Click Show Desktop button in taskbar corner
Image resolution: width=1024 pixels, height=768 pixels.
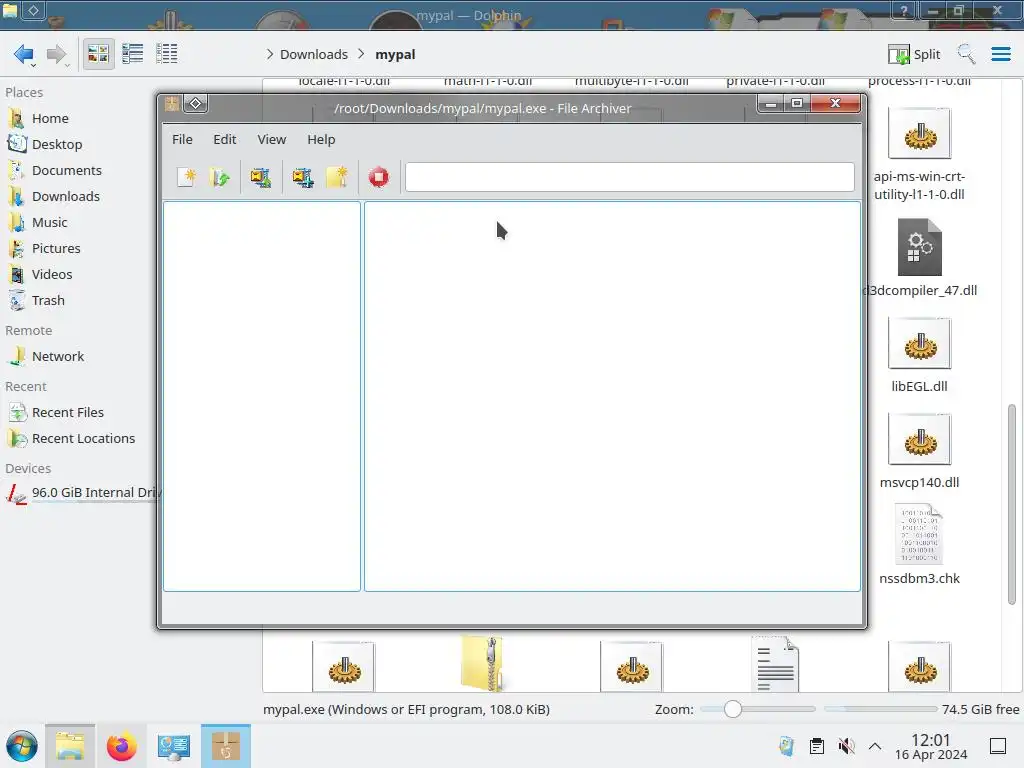(998, 746)
